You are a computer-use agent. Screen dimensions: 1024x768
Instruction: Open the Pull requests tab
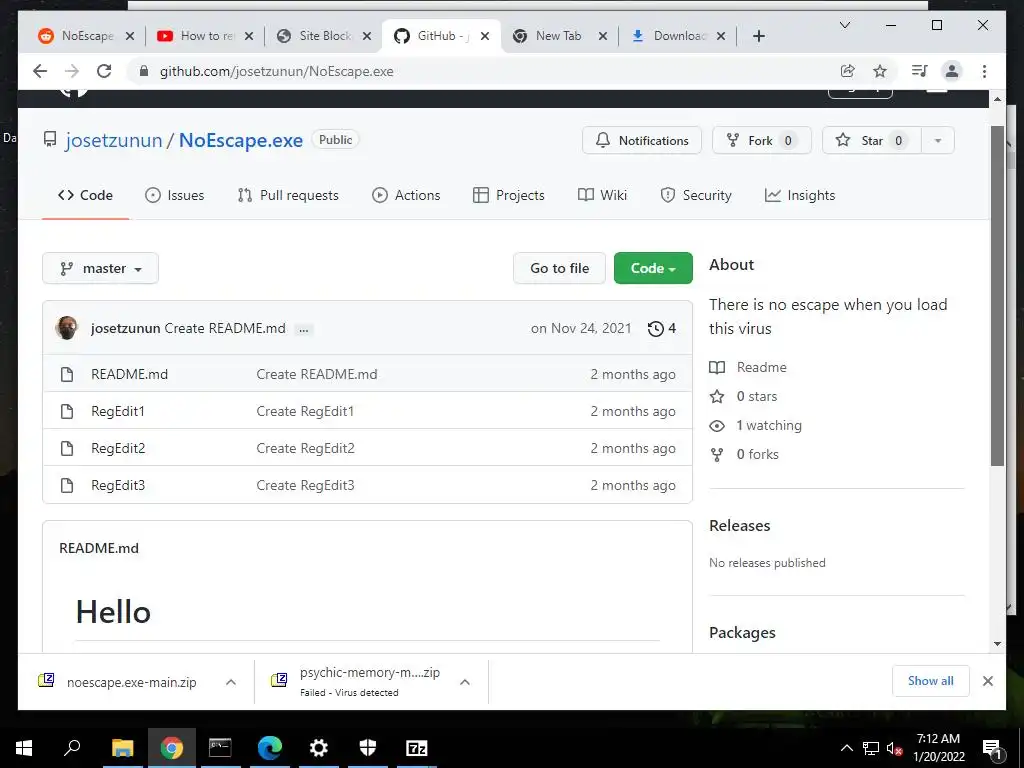(288, 195)
